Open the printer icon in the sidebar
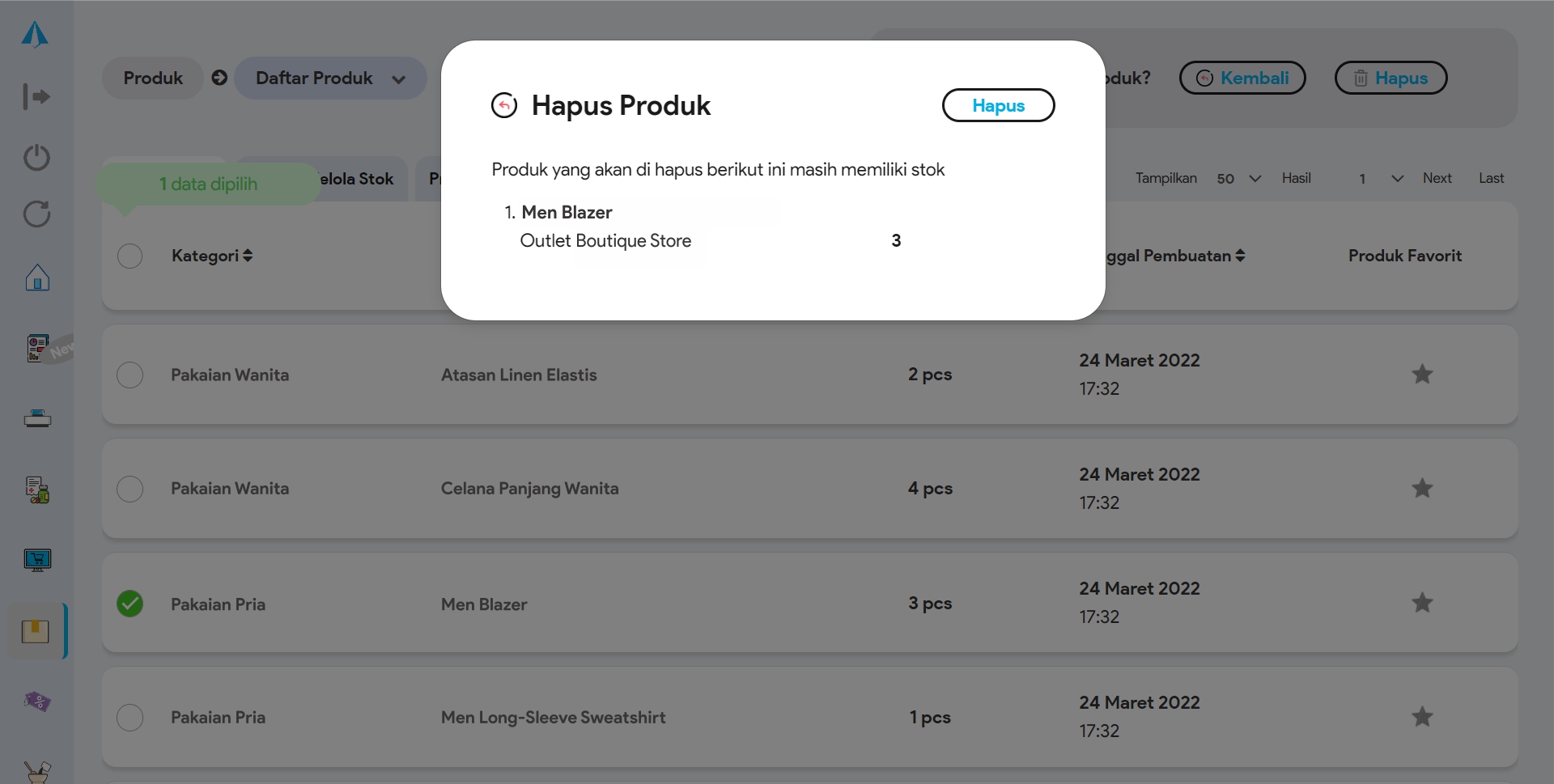Screen dimensions: 1554x784 point(37,418)
